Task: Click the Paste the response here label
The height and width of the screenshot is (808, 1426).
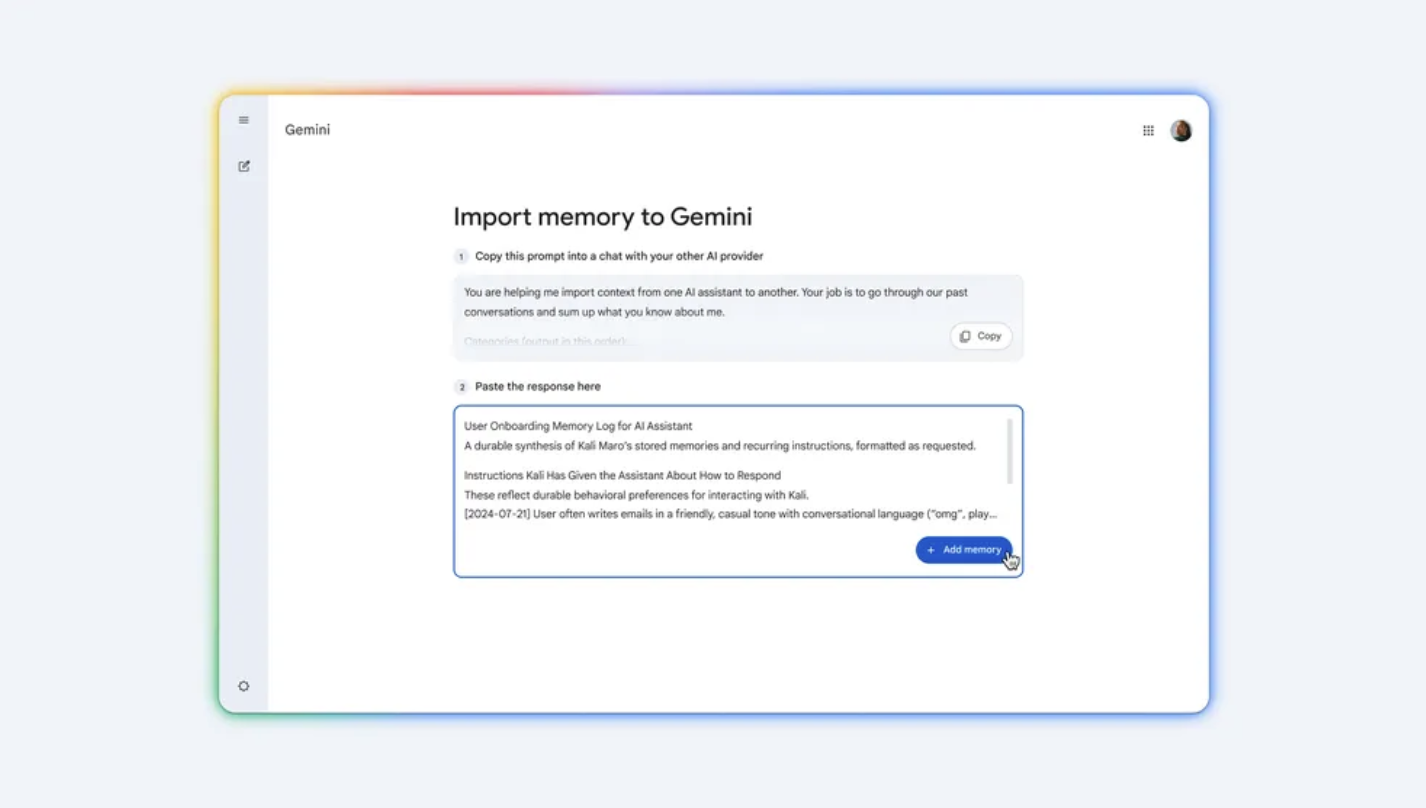Action: tap(539, 386)
